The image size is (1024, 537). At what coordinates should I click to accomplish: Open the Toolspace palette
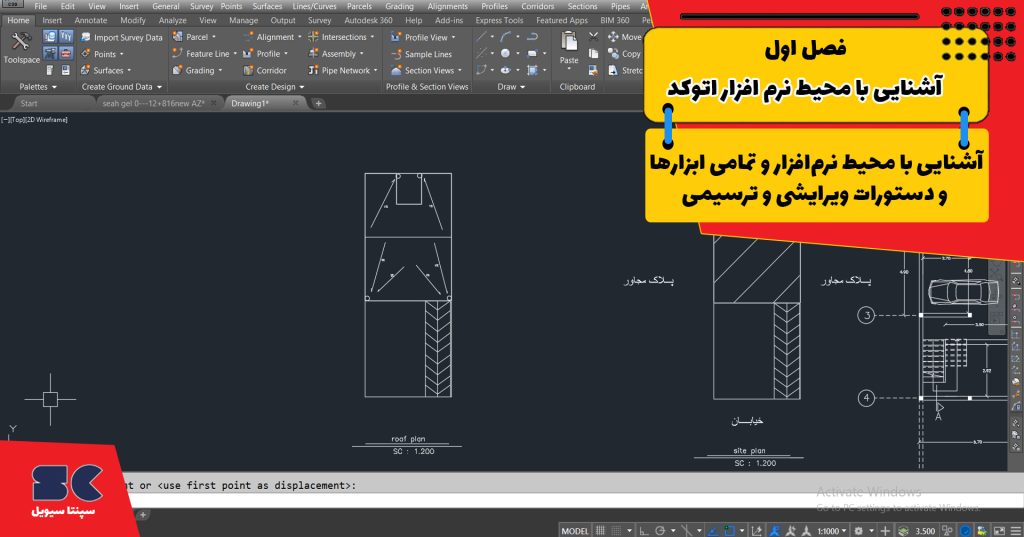(21, 48)
